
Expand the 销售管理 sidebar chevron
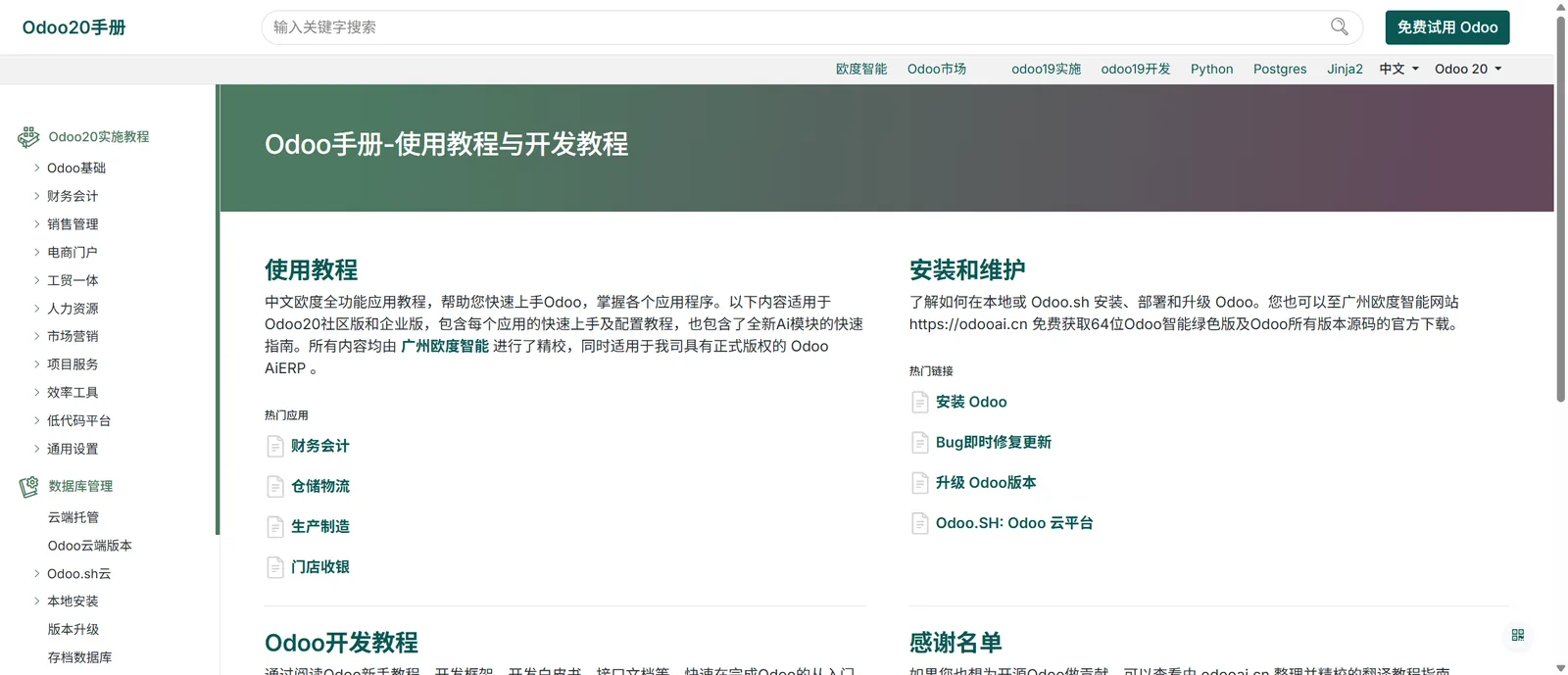tap(37, 224)
